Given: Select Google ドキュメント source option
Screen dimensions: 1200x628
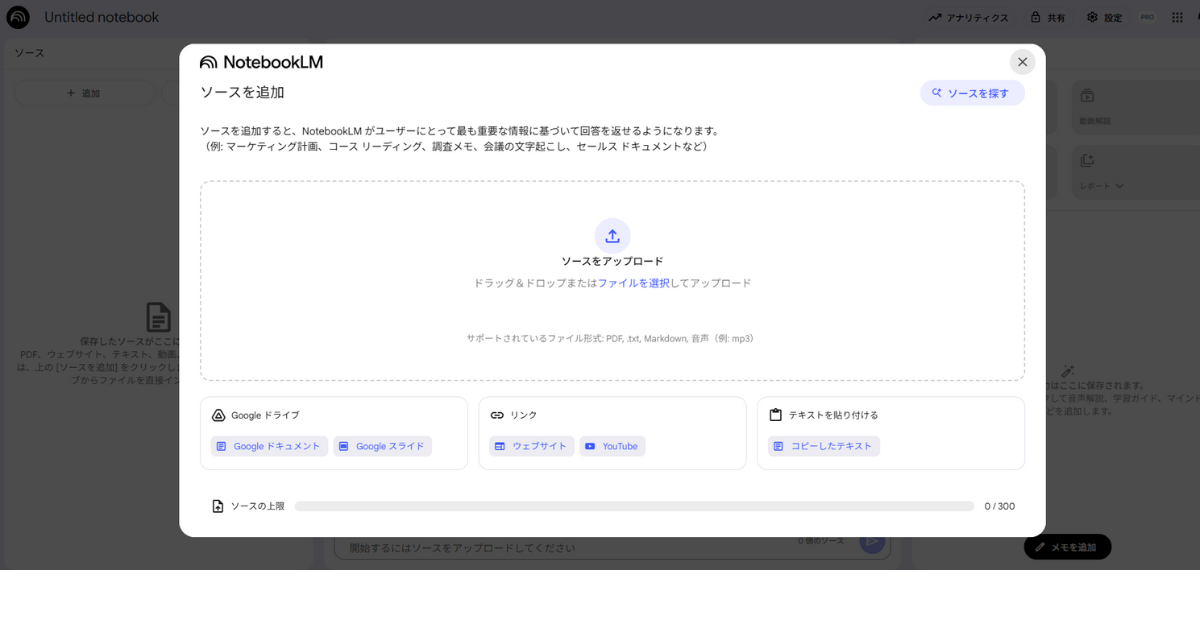Looking at the screenshot, I should [x=269, y=446].
